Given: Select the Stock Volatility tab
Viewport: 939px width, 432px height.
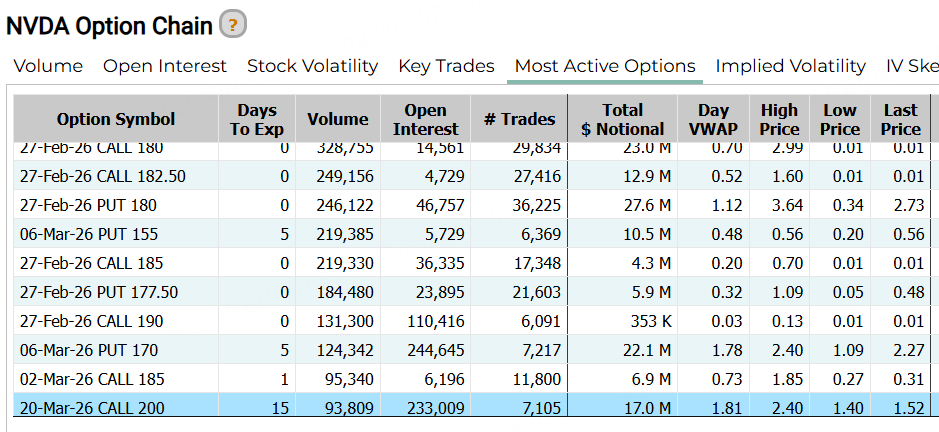Looking at the screenshot, I should 312,66.
